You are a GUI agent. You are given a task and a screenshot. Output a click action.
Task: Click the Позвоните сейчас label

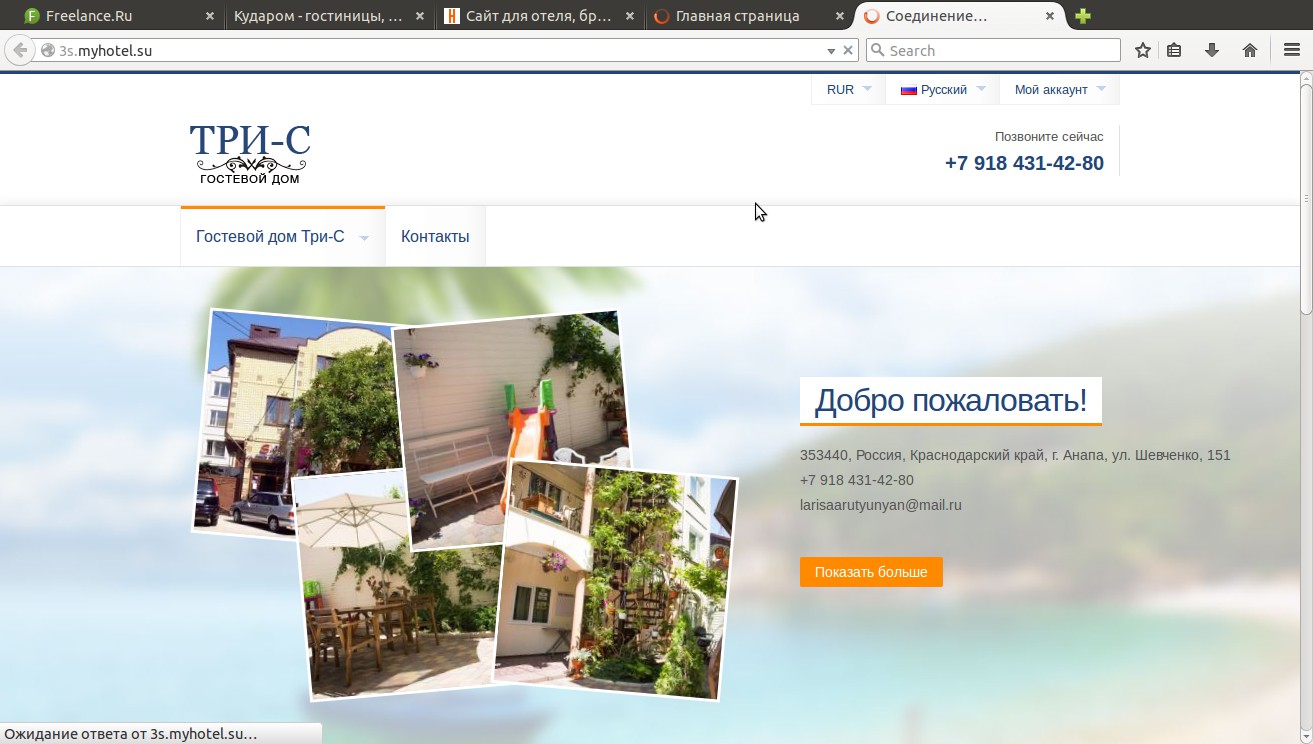point(1049,136)
